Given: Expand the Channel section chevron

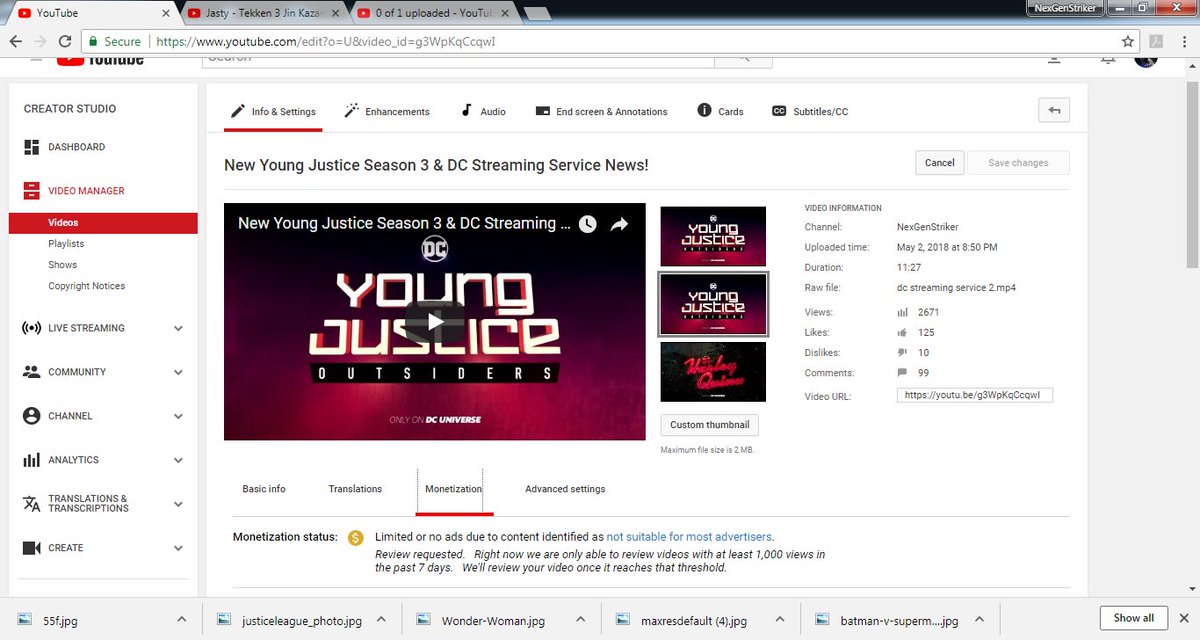Looking at the screenshot, I should 178,416.
